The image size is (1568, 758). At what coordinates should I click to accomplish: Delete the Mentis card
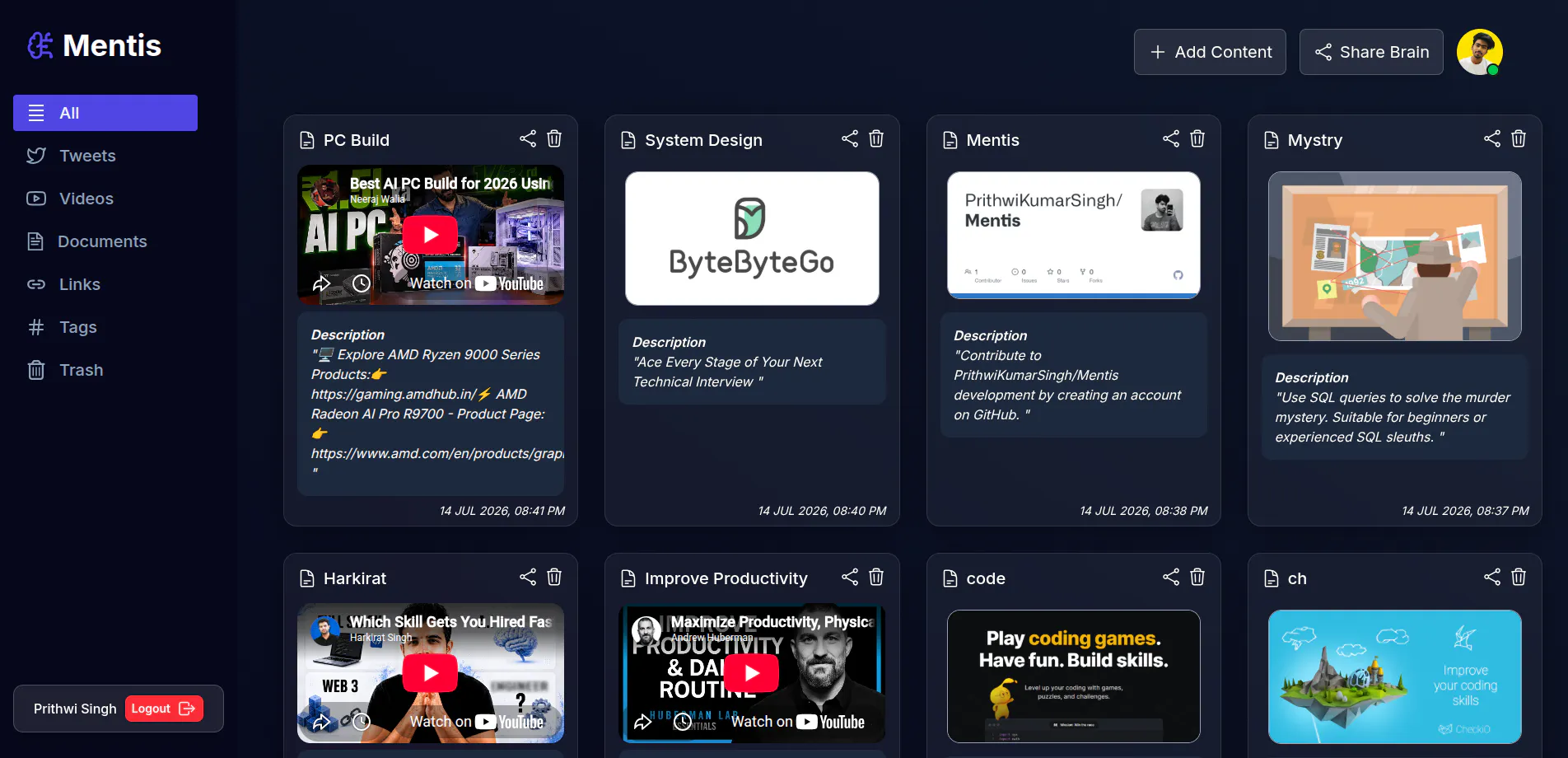point(1197,138)
